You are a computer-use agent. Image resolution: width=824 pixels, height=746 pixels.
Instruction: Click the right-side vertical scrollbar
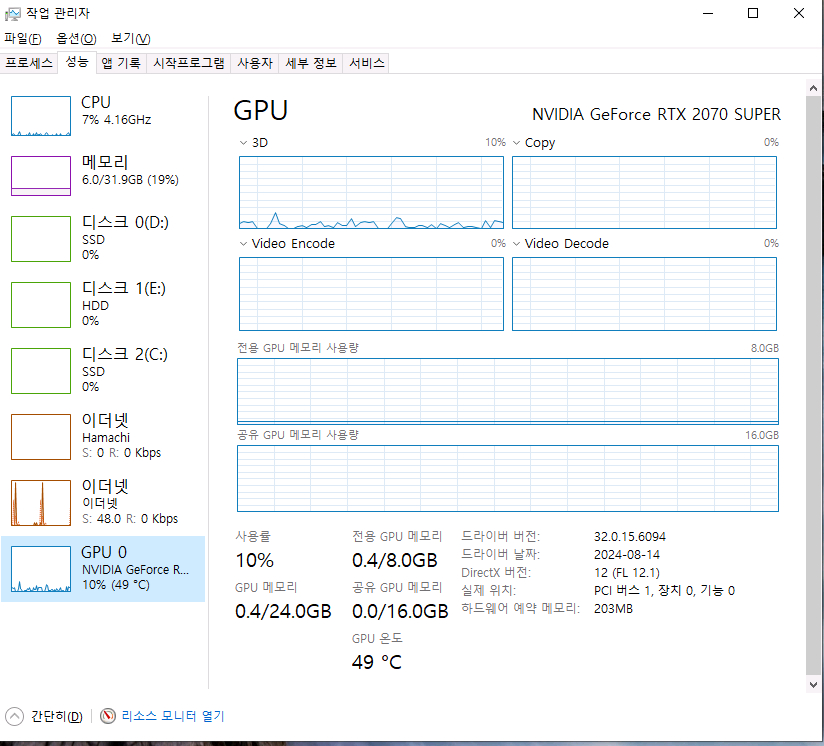point(810,390)
